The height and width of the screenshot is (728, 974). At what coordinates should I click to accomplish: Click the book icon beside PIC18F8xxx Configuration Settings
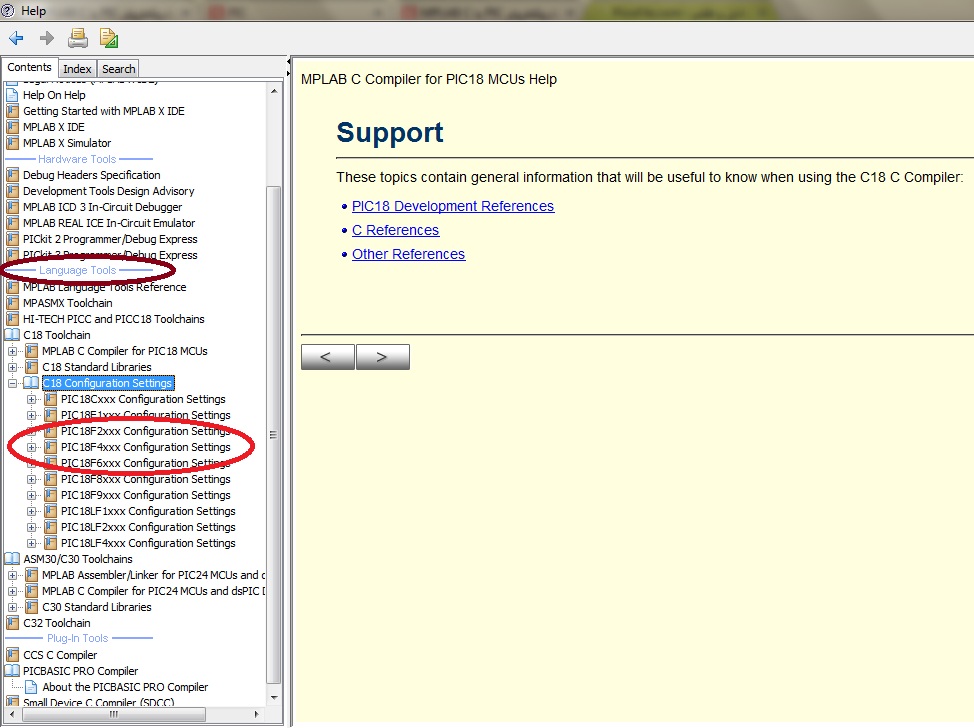[50, 480]
